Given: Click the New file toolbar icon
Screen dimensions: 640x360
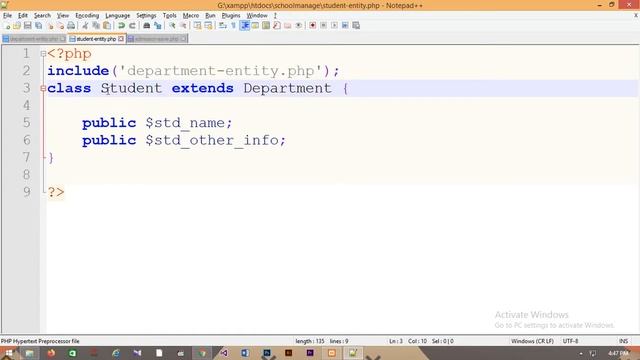Looking at the screenshot, I should (x=7, y=26).
